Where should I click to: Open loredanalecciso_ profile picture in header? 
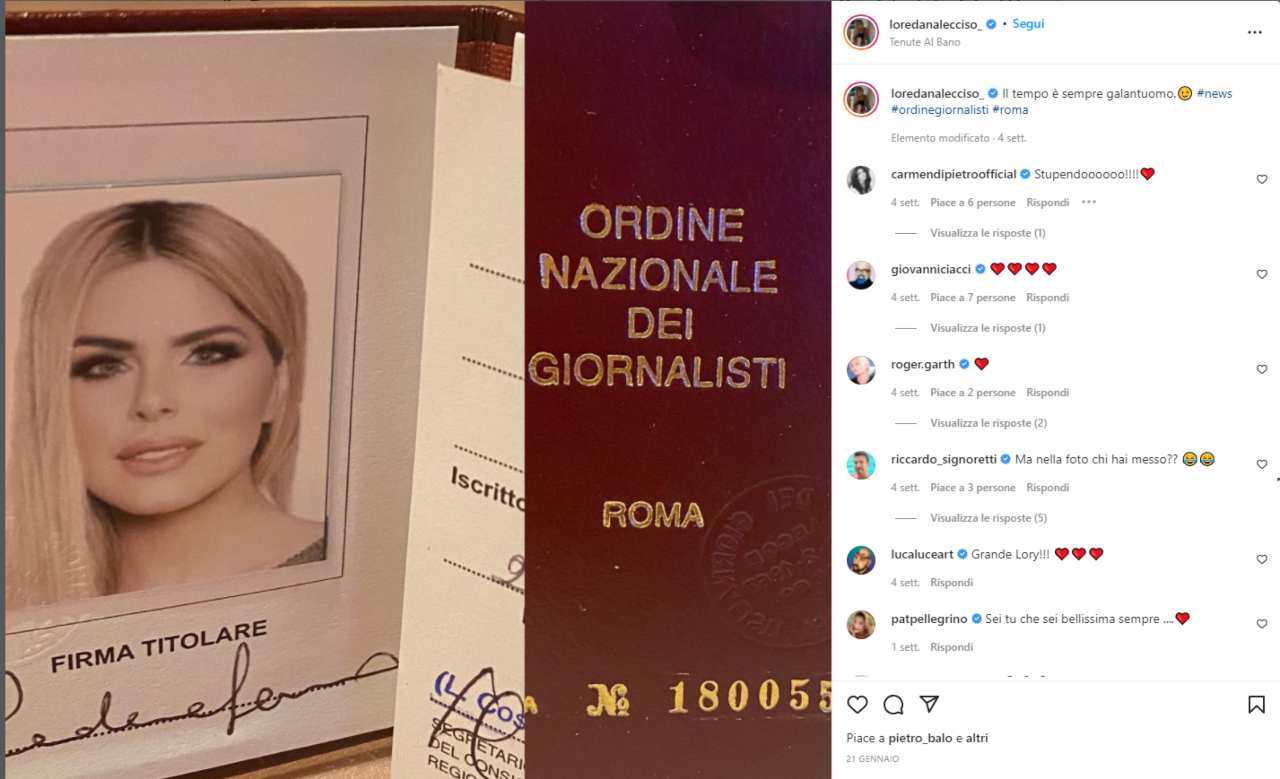860,32
